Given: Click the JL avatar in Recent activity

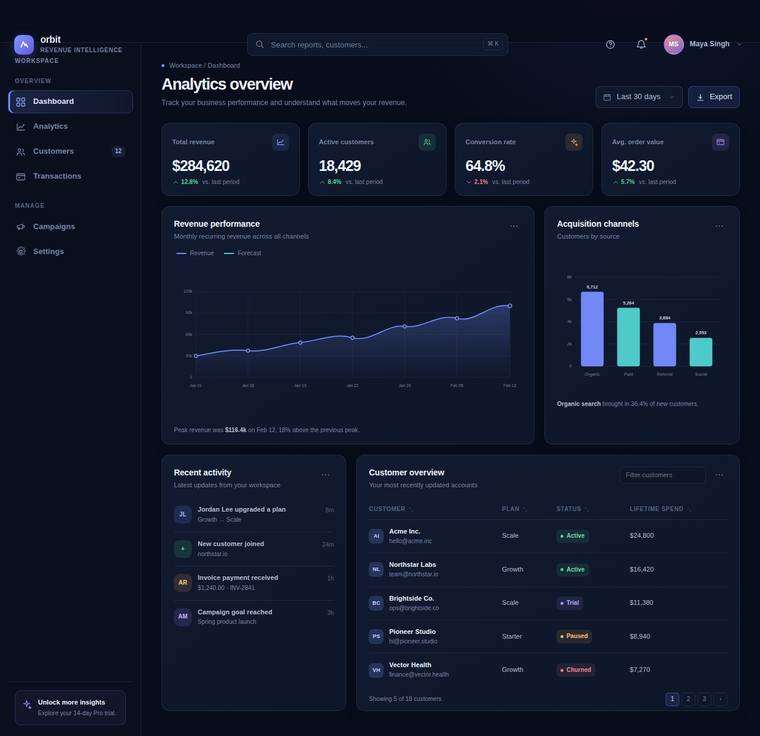Looking at the screenshot, I should [183, 514].
